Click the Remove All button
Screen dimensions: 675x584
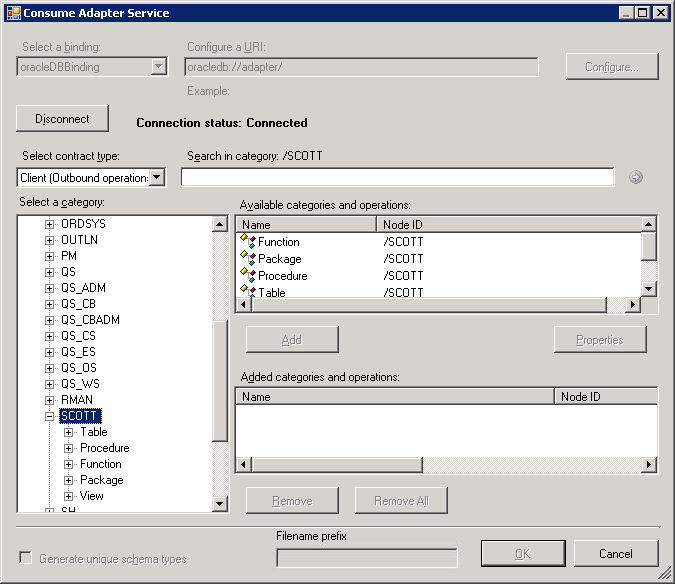point(401,501)
